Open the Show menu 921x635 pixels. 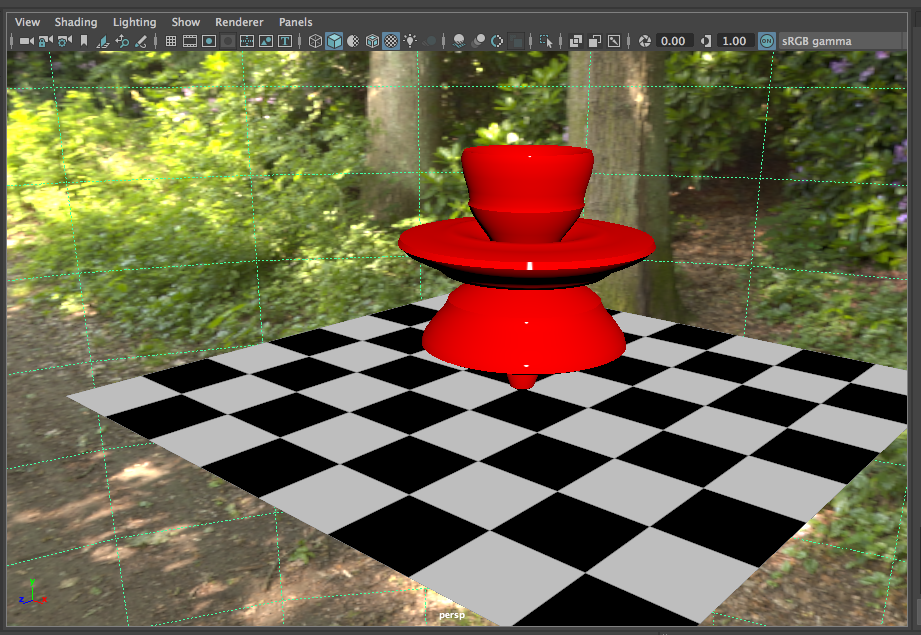click(186, 22)
